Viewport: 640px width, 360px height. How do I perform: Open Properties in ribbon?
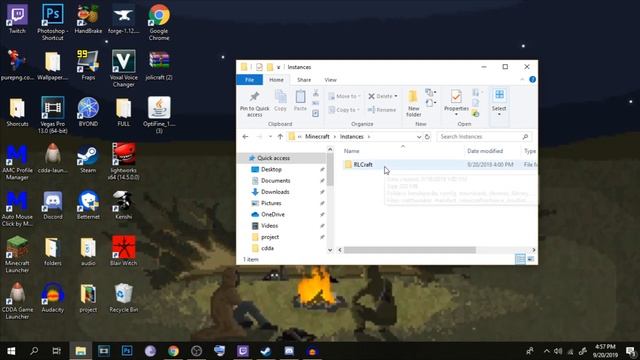click(456, 102)
